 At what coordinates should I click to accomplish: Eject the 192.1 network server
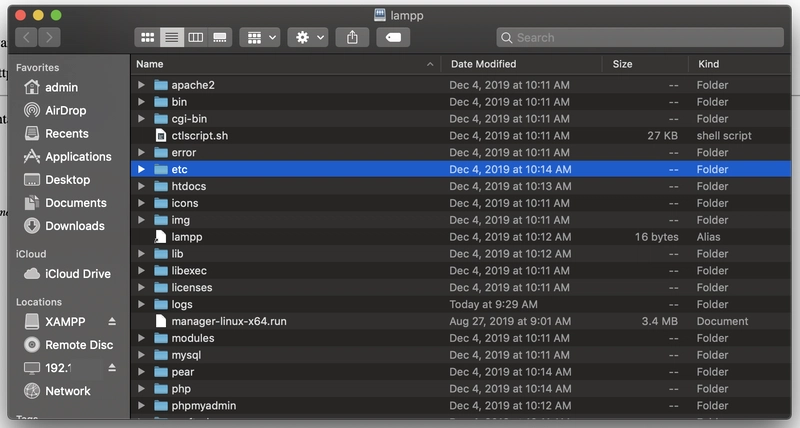point(112,368)
